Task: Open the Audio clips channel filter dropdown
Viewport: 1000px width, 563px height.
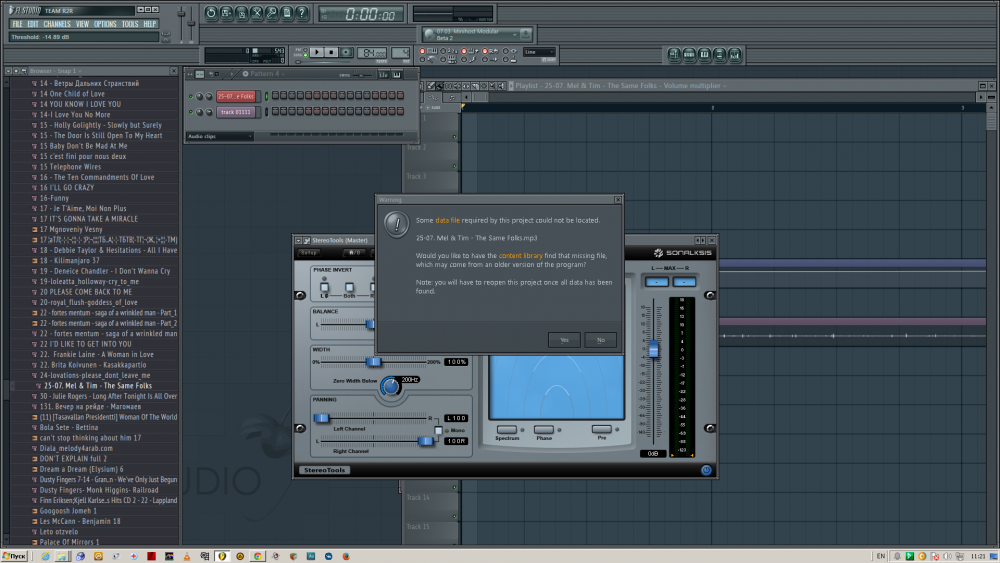Action: tap(219, 136)
